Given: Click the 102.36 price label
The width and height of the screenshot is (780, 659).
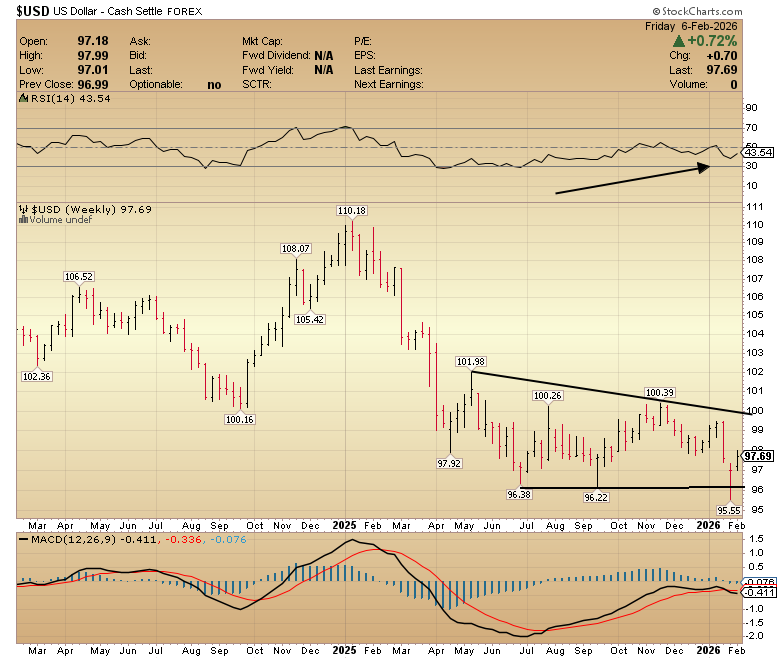Looking at the screenshot, I should click(x=37, y=377).
